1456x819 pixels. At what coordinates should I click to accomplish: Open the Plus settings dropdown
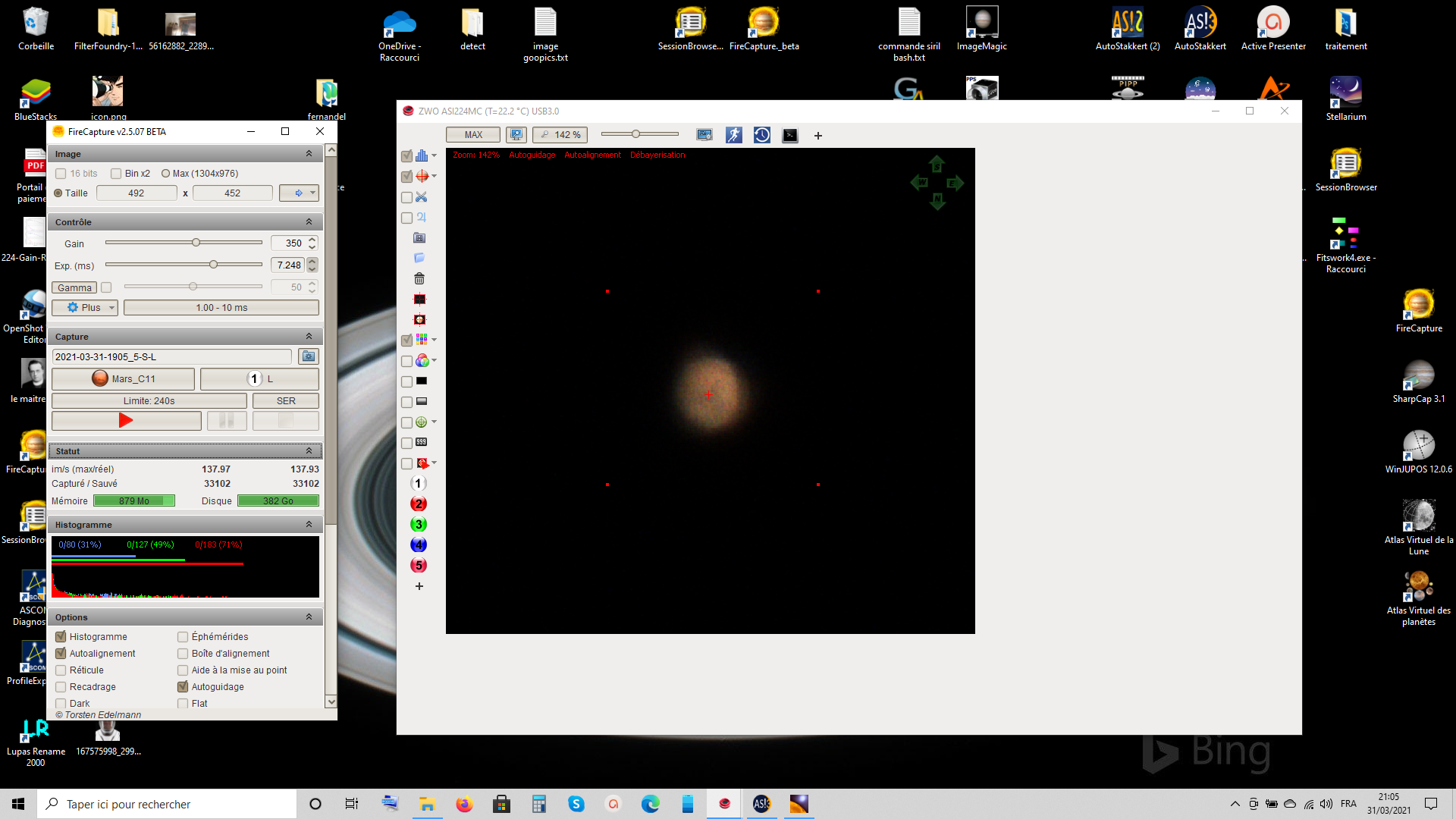click(x=85, y=308)
